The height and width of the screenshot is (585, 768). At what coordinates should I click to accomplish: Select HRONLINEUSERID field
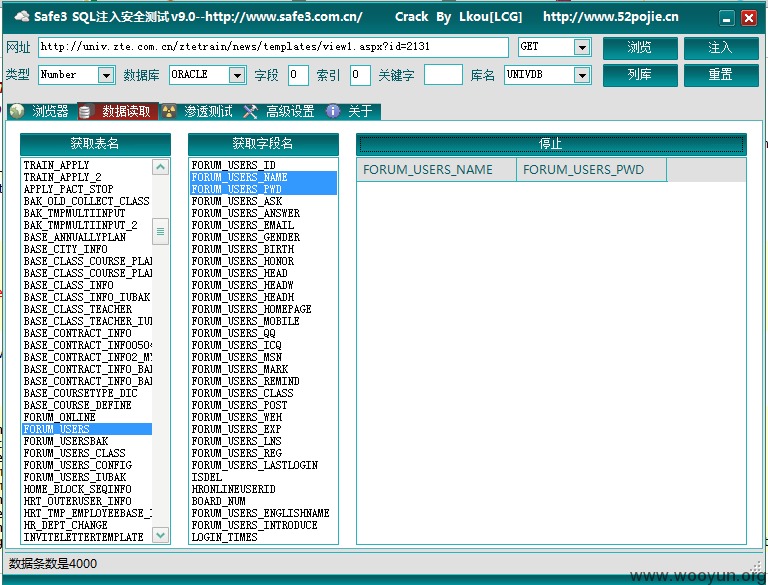point(263,489)
